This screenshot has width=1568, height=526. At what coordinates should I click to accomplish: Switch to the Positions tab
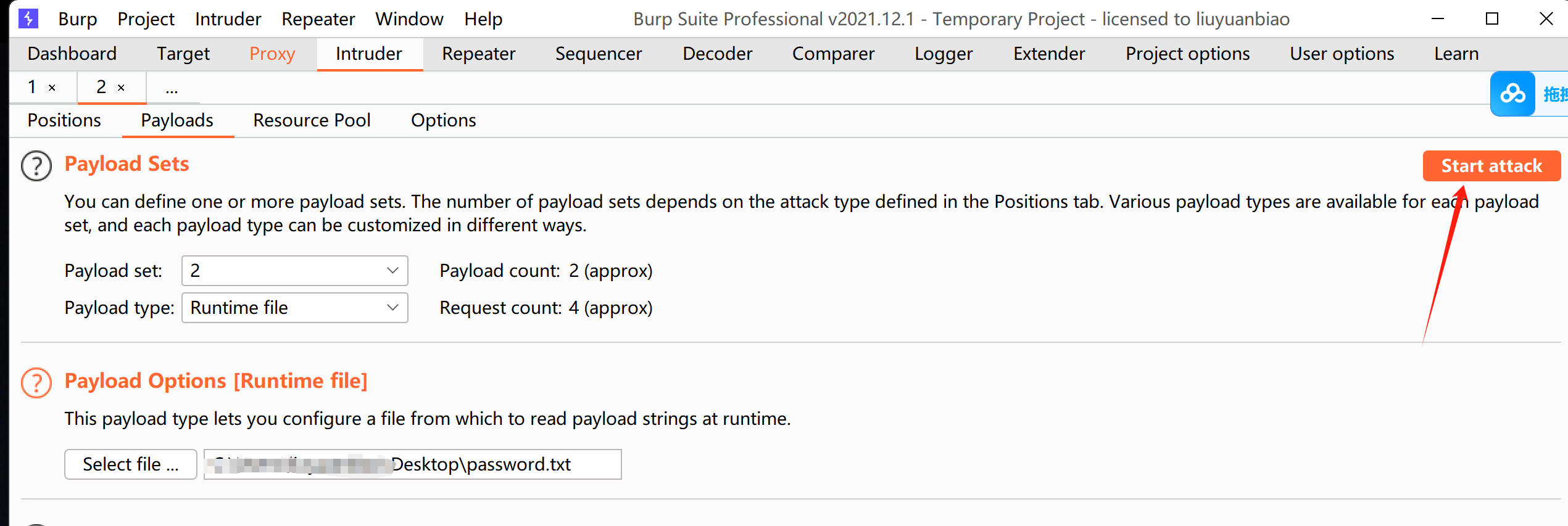point(64,120)
